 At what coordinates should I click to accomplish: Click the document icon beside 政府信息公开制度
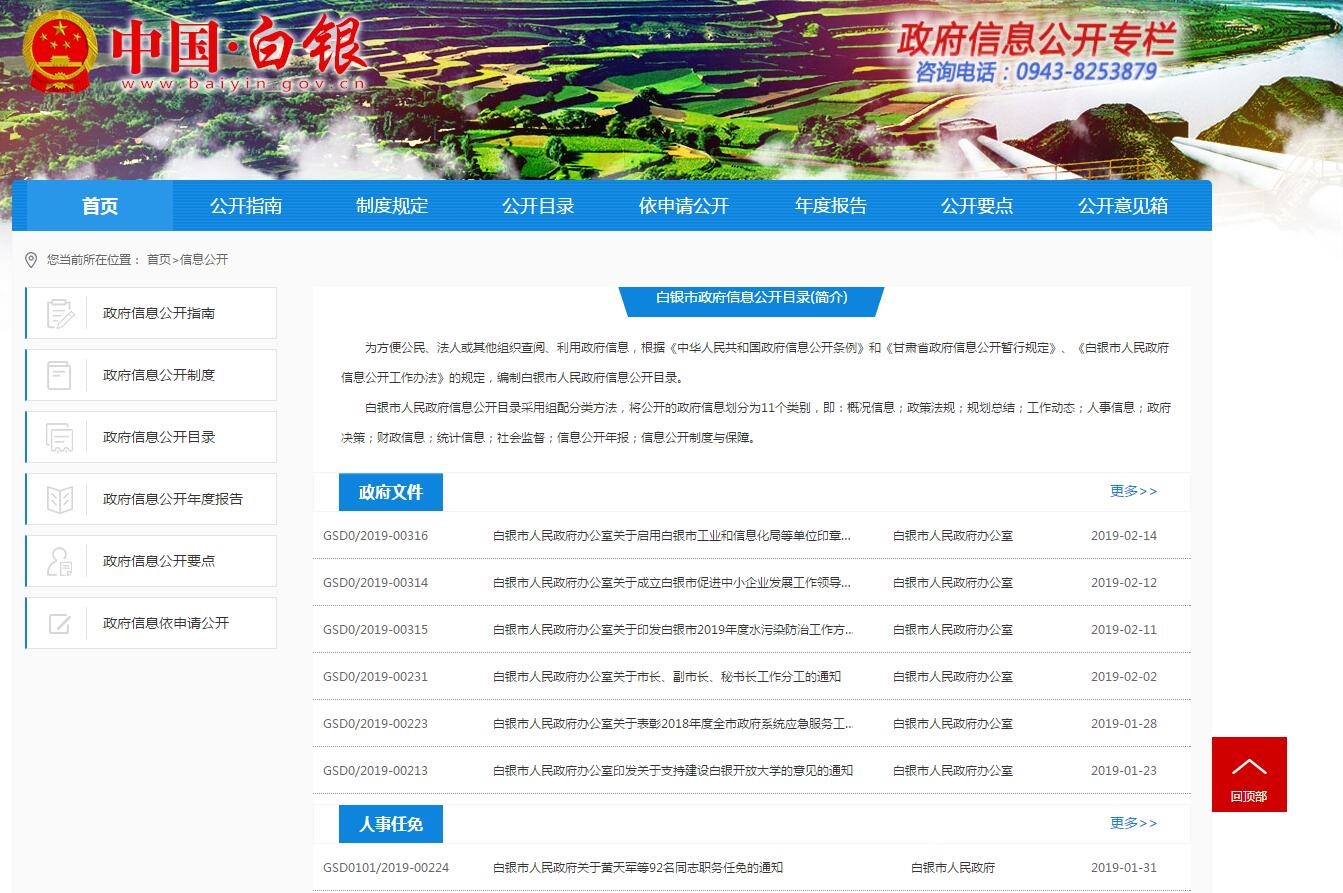pyautogui.click(x=60, y=375)
